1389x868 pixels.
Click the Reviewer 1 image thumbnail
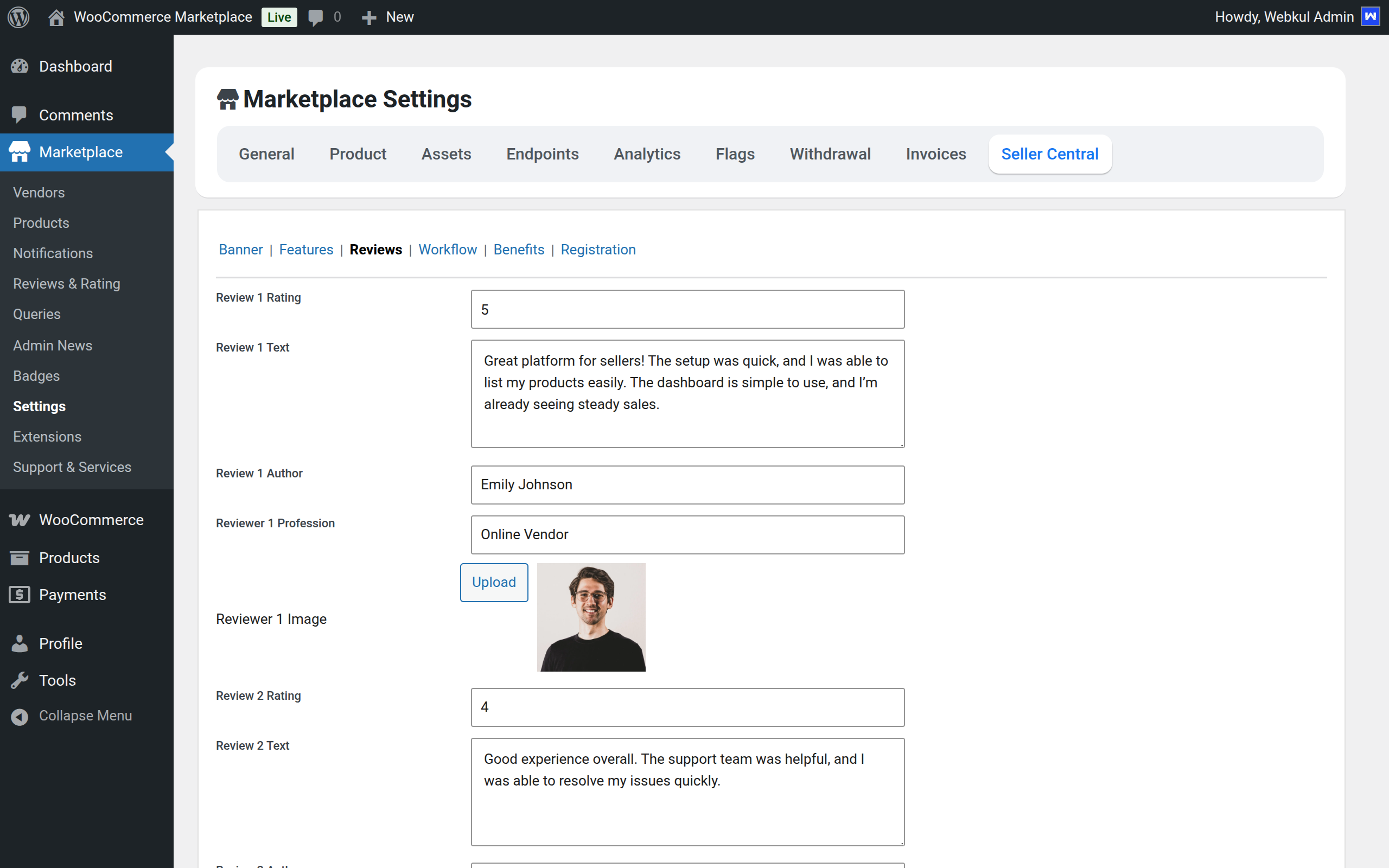click(591, 617)
